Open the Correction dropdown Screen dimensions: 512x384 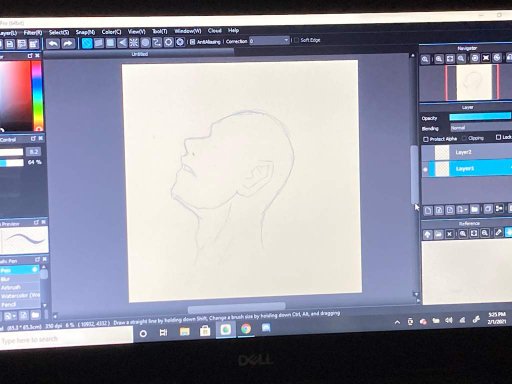click(269, 41)
